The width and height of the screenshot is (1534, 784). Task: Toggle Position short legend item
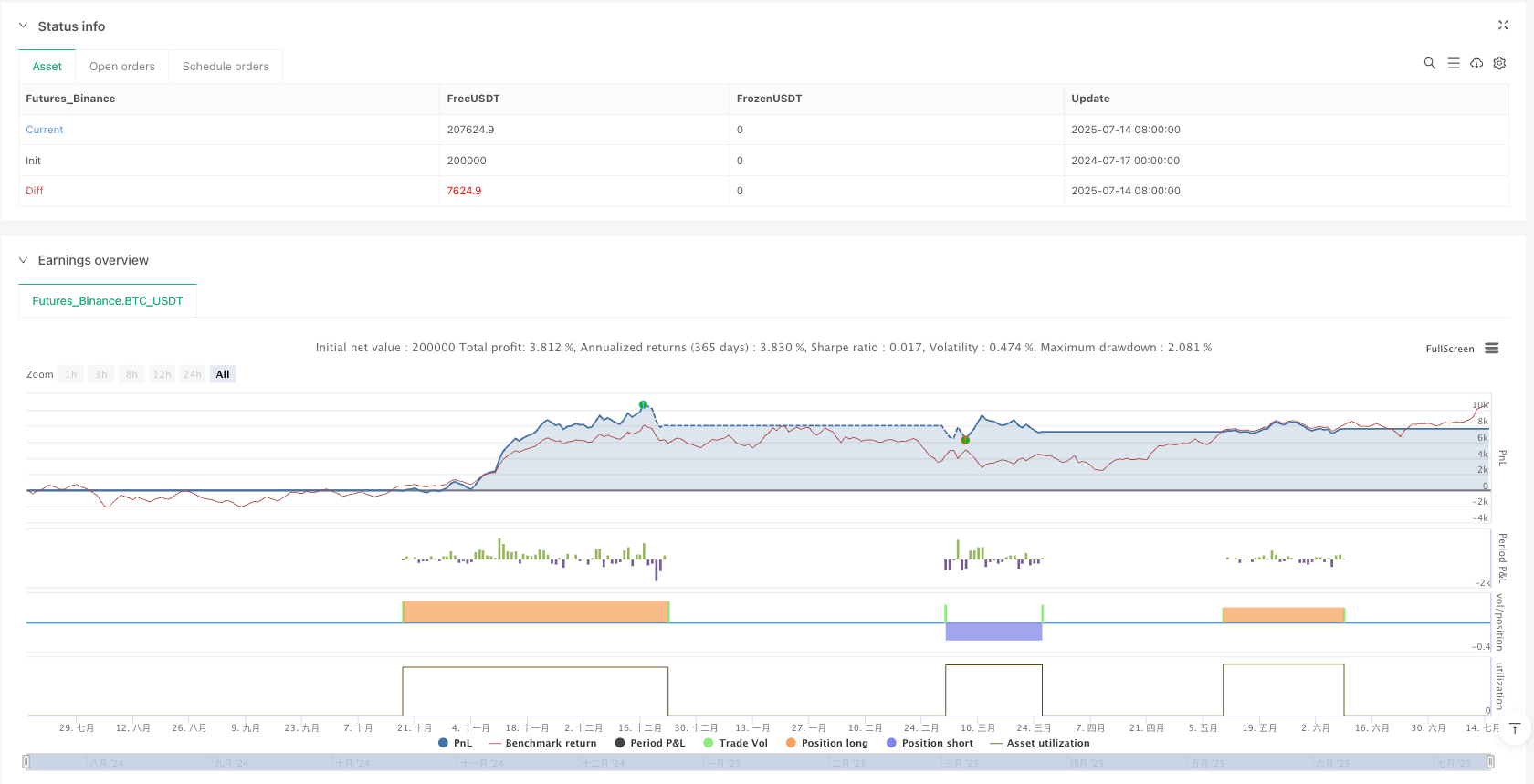click(x=930, y=743)
